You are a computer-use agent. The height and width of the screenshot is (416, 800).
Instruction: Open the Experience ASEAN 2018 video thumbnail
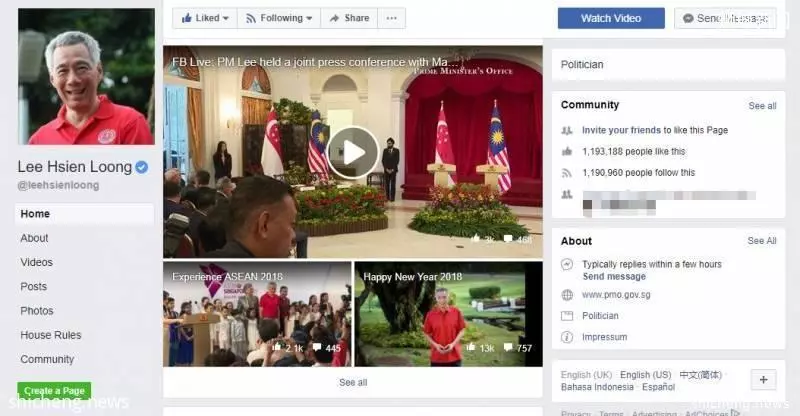[257, 314]
